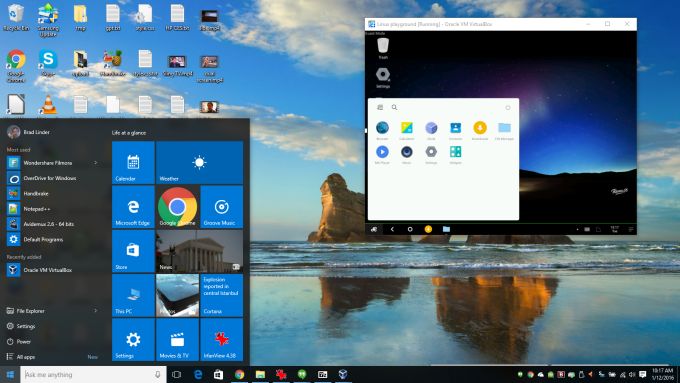Expand File Explorer jump list arrow
This screenshot has height=383, width=680.
click(96, 311)
